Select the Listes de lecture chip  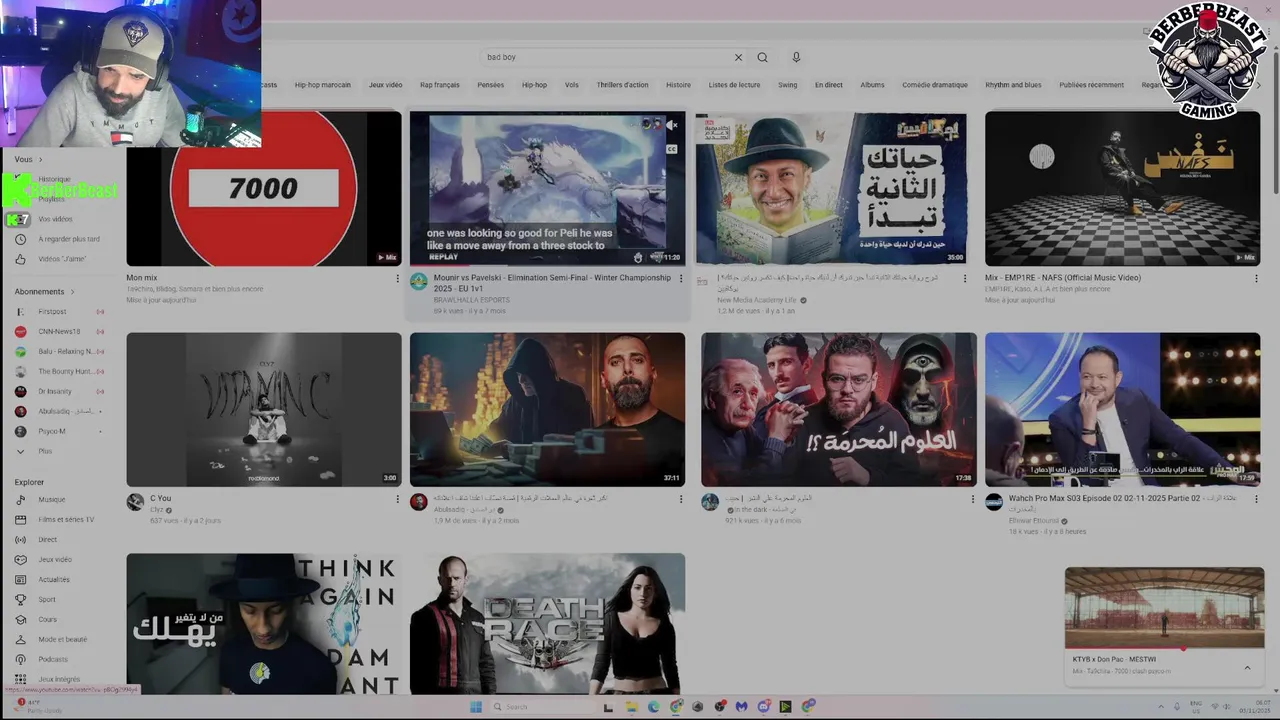click(734, 85)
